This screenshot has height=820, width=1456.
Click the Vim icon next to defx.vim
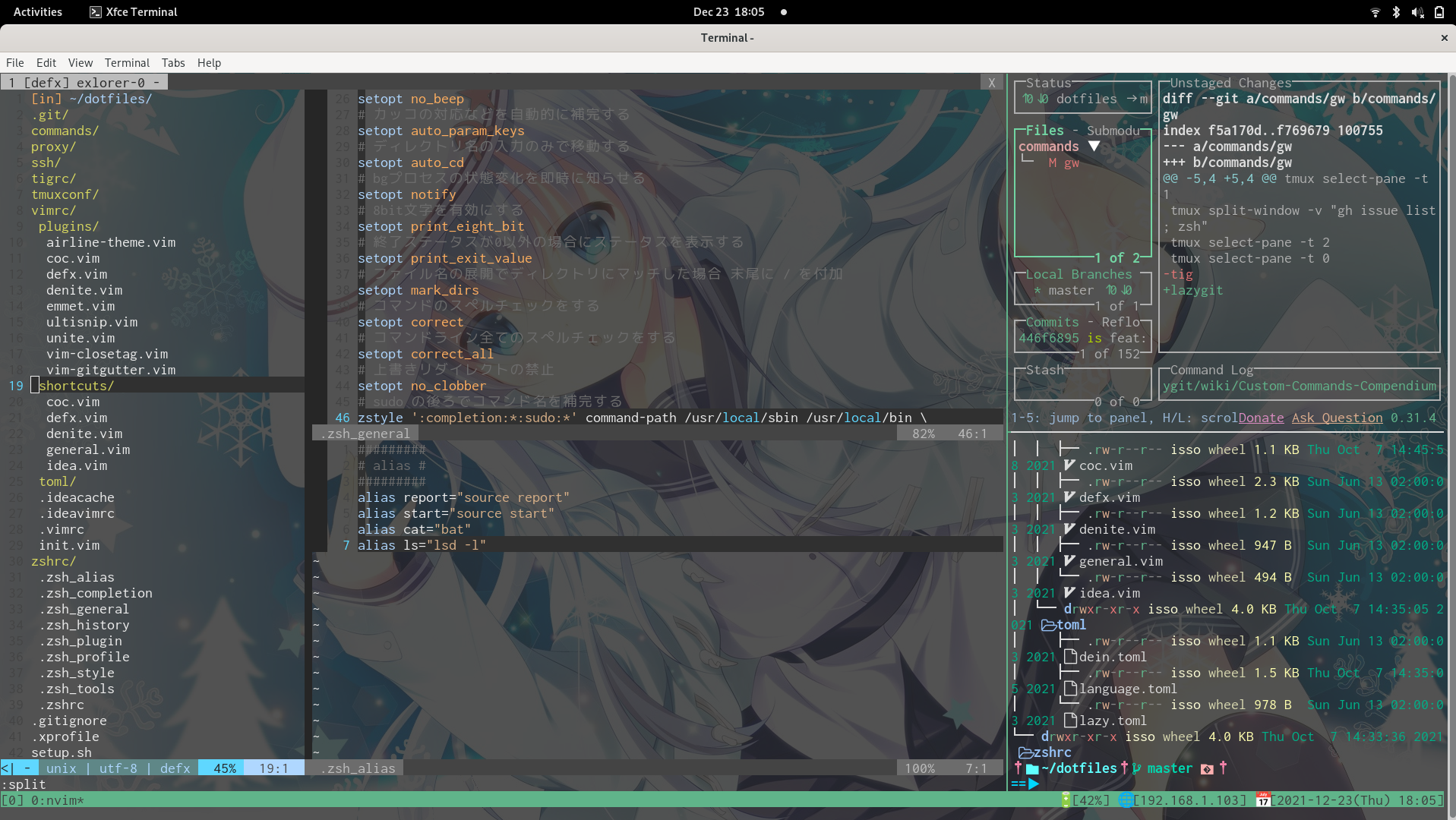point(1069,497)
